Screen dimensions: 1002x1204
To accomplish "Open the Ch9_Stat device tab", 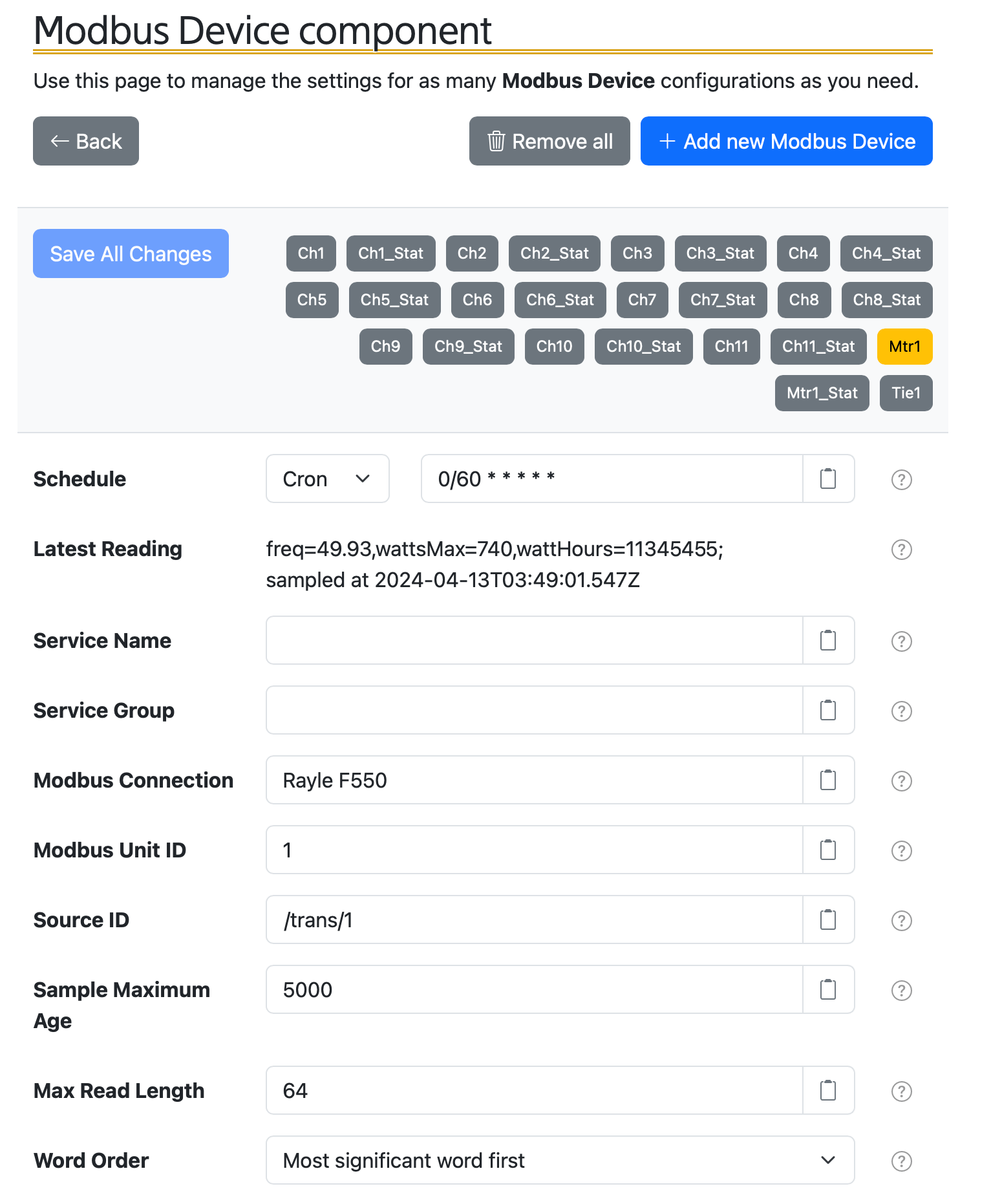I will click(469, 347).
